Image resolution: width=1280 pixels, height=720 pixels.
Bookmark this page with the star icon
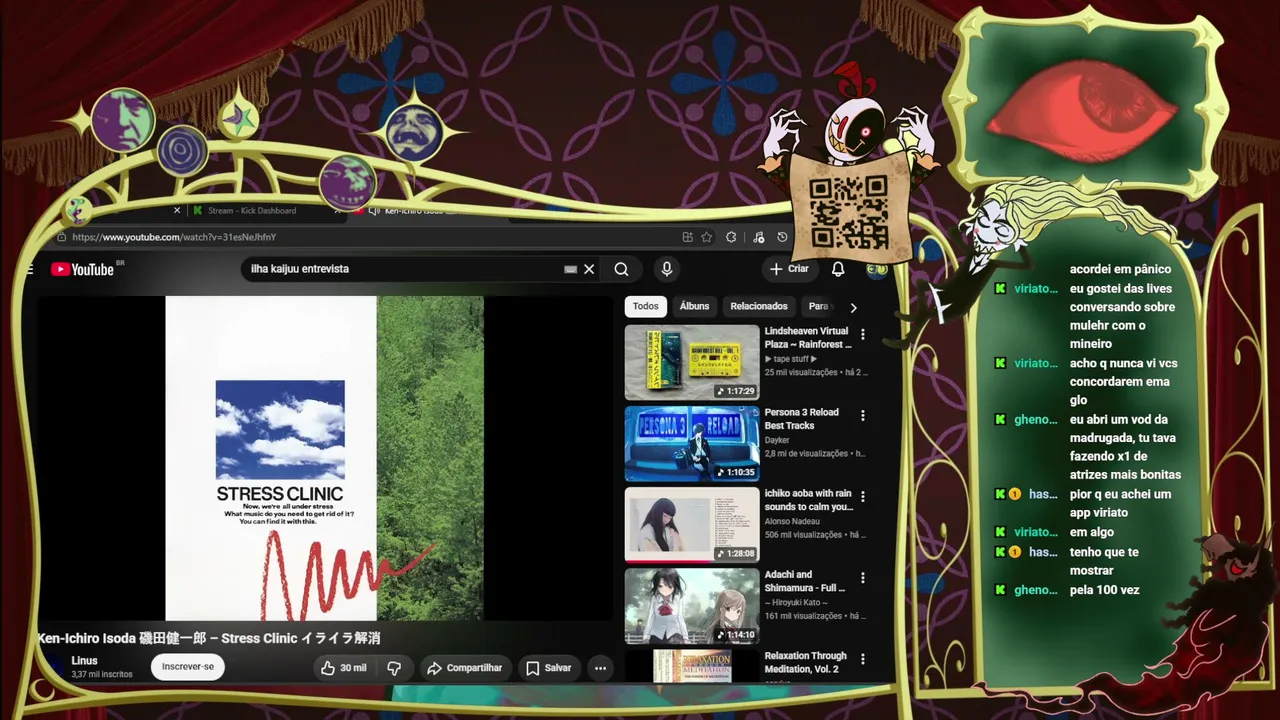point(706,237)
